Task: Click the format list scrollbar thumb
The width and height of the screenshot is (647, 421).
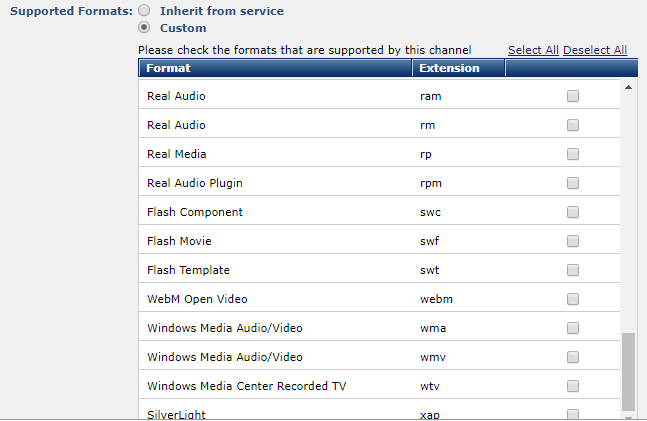Action: 628,370
